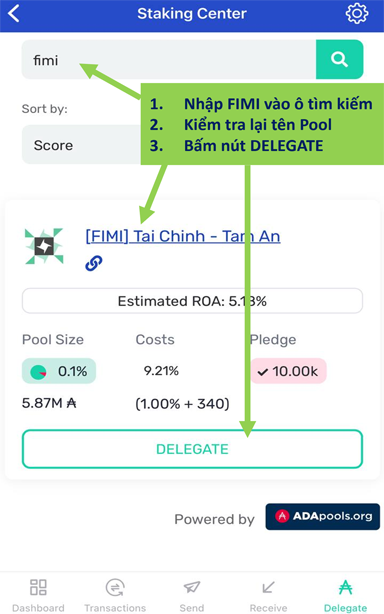Tap the 10.00k pledge badge

[288, 371]
